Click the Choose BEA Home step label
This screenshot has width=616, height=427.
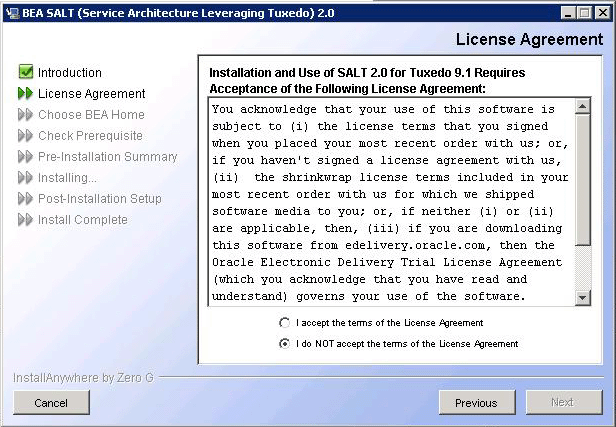pos(91,115)
